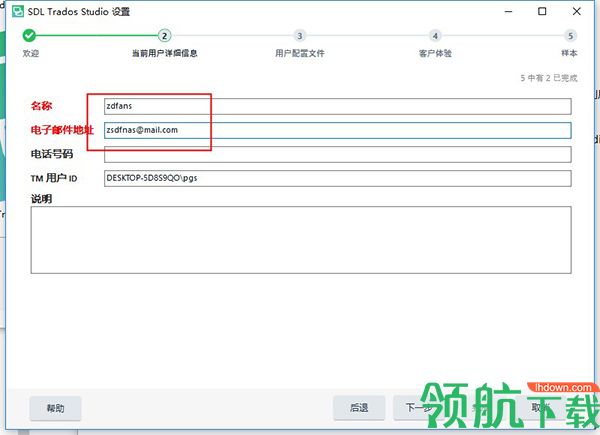Click the 欢迎 step label
This screenshot has height=435, width=600.
31,53
